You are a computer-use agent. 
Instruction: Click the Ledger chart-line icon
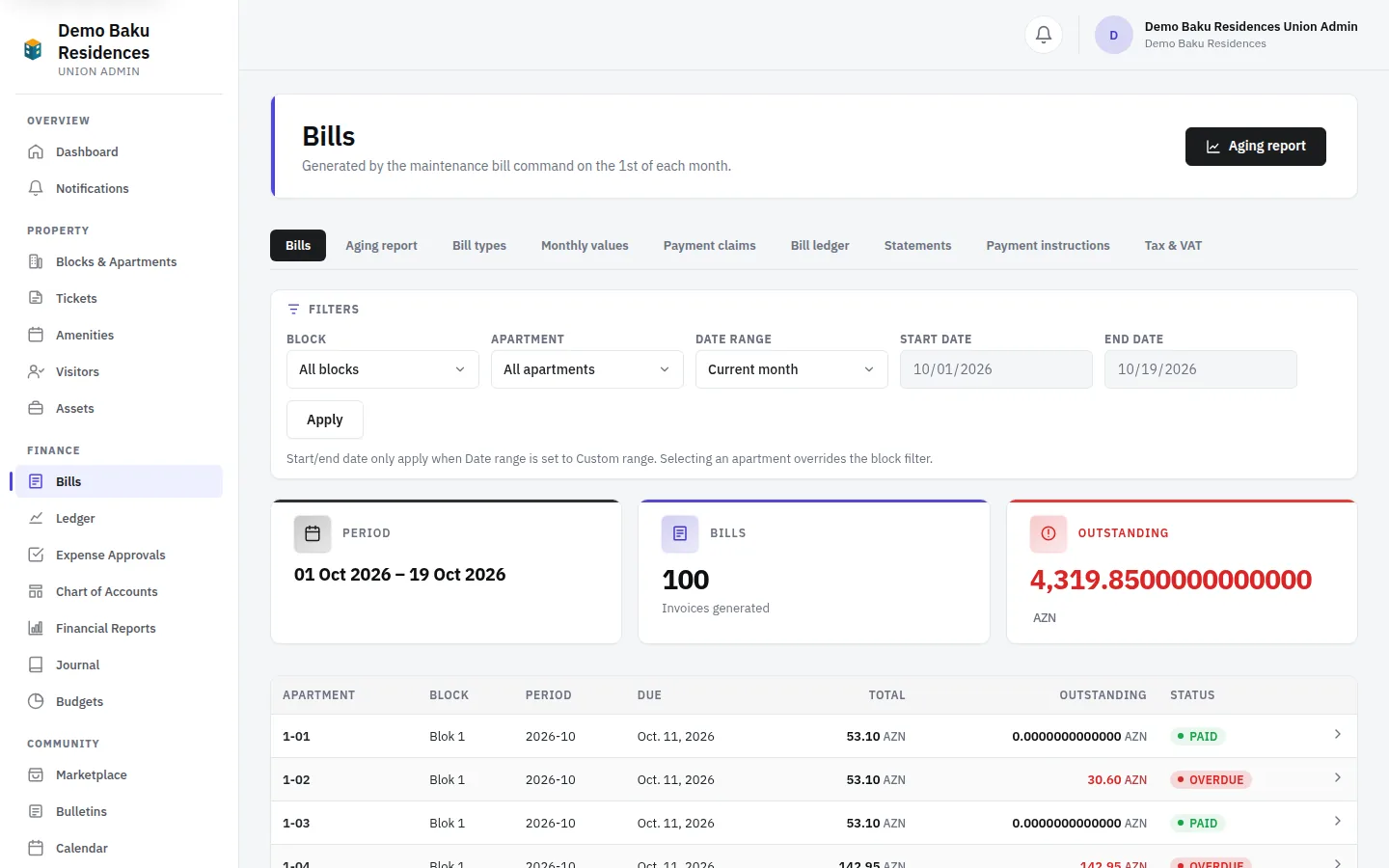[36, 518]
